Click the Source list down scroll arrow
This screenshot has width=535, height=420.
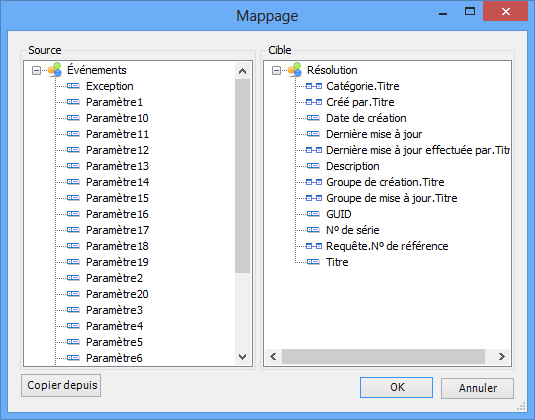click(243, 357)
